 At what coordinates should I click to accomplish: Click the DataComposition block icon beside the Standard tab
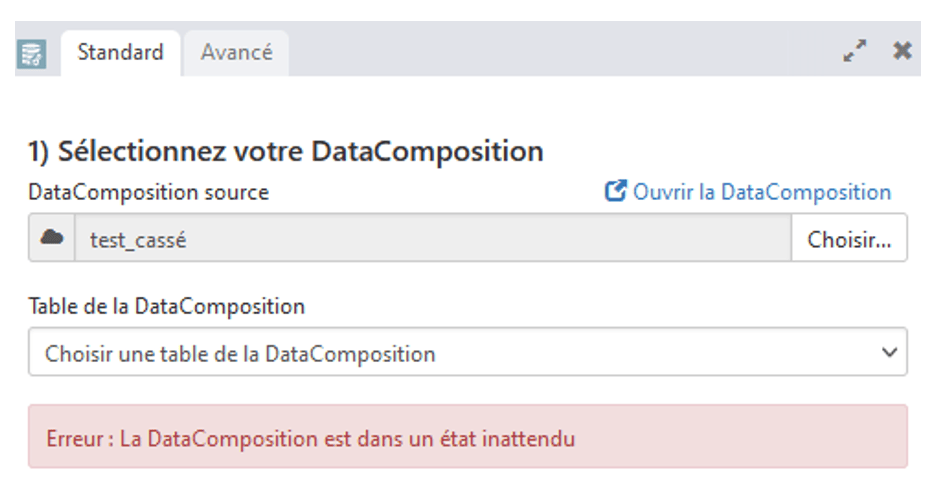[31, 55]
